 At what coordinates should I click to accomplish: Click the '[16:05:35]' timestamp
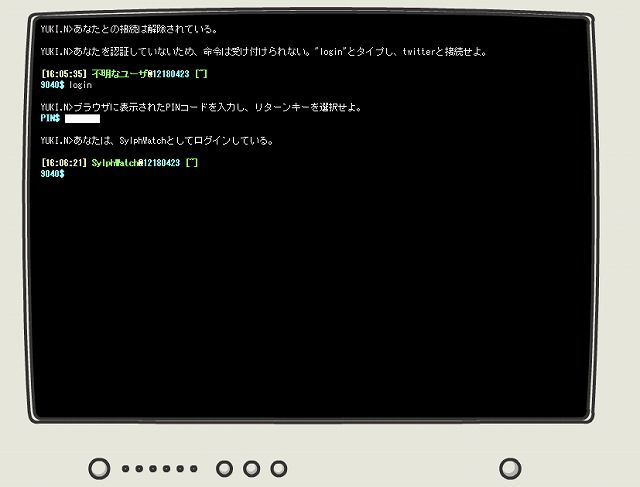[x=64, y=74]
